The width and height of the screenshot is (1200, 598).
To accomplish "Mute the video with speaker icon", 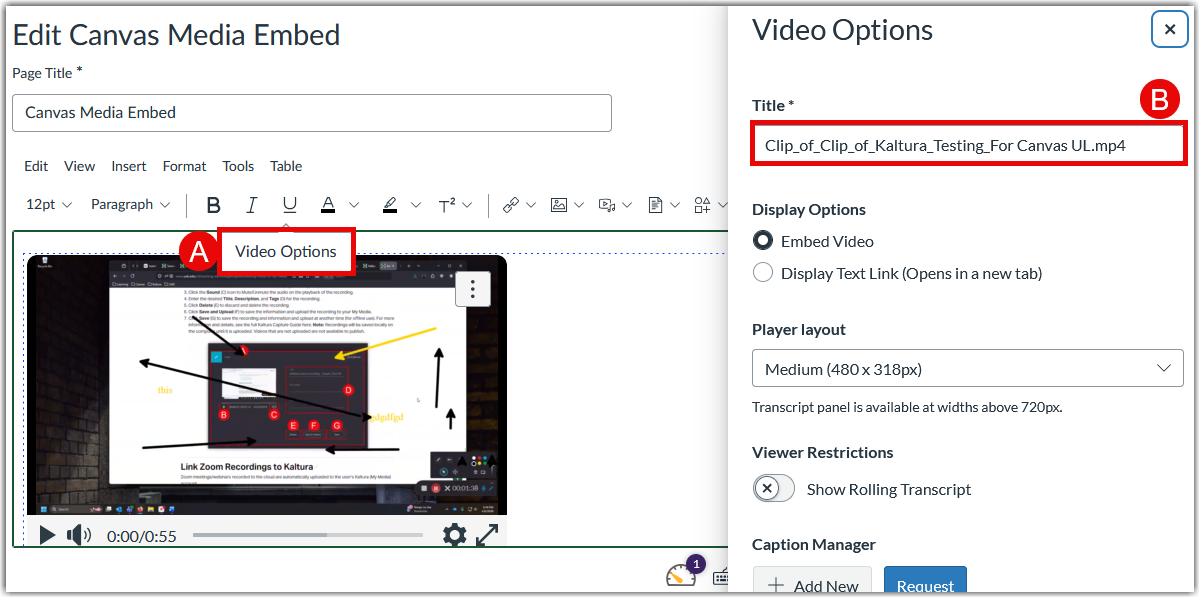I will [79, 535].
